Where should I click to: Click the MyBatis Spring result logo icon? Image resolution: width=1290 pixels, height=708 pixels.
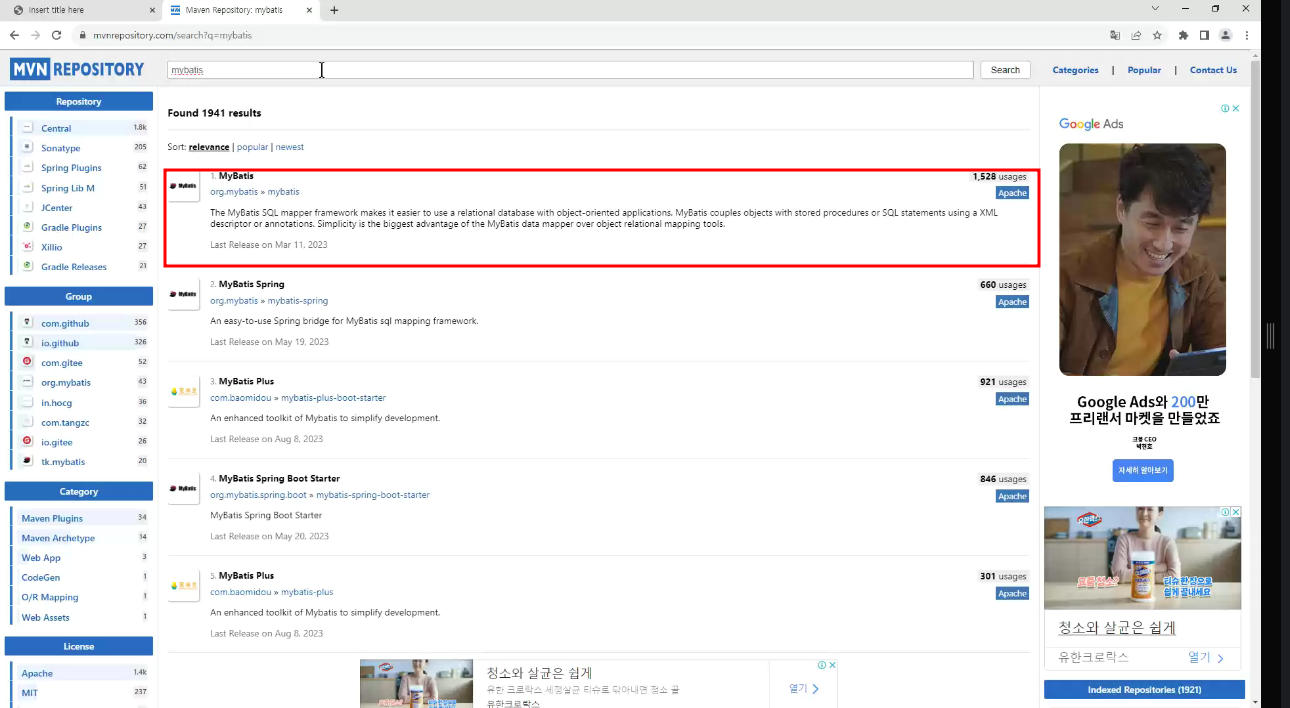click(x=184, y=294)
